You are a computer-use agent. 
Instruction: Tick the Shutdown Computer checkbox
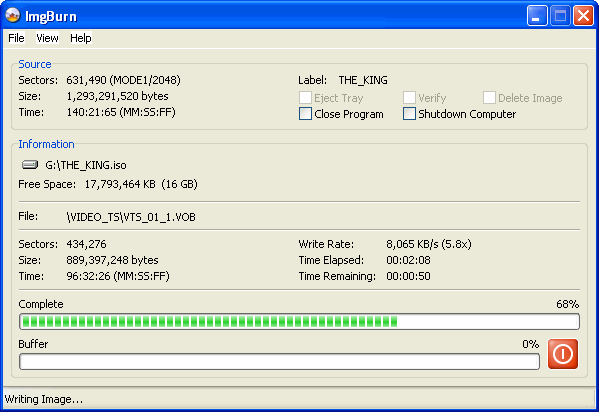pyautogui.click(x=409, y=114)
